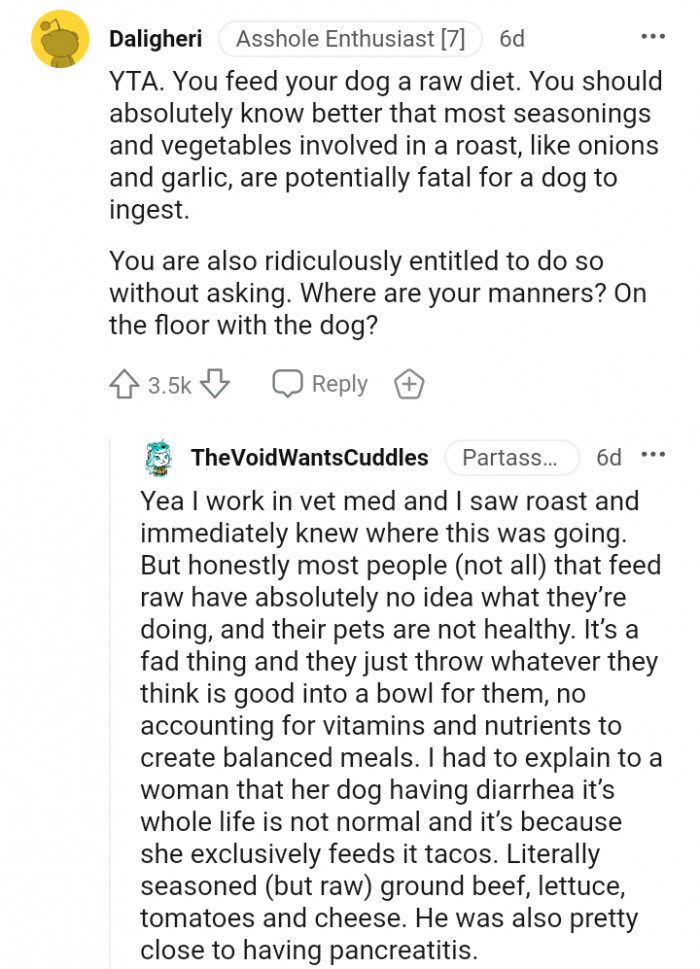Visit the TheVoidWantsCuddles username profile
Image resolution: width=700 pixels, height=969 pixels.
pos(309,458)
